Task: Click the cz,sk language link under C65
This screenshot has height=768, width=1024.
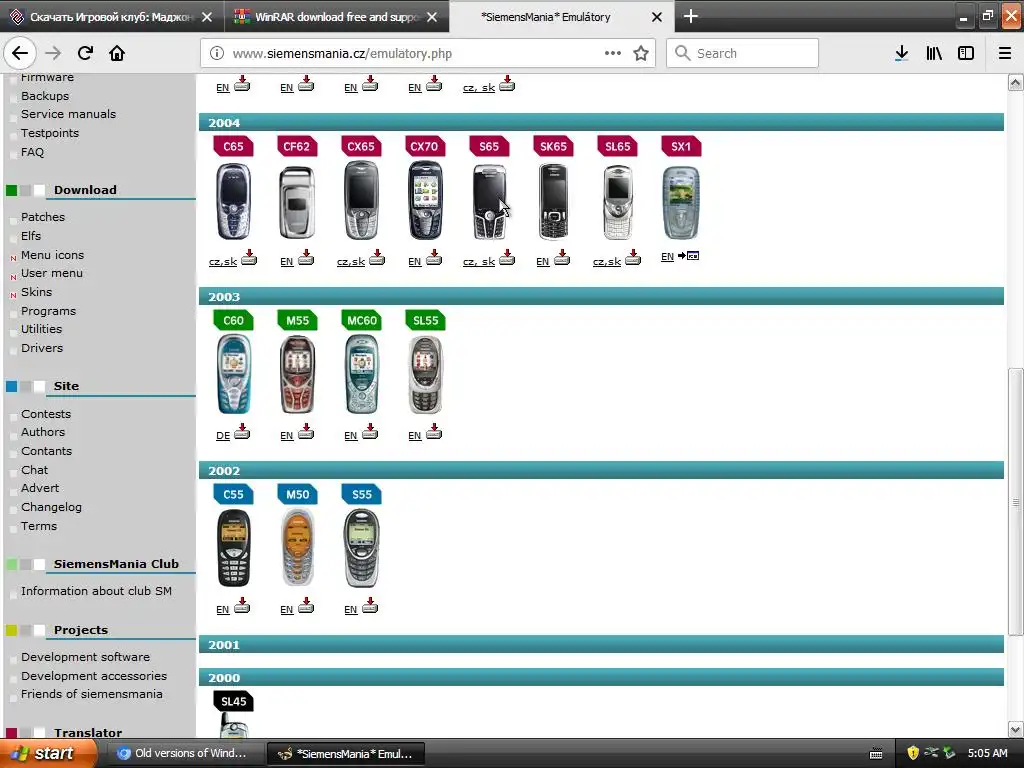Action: coord(223,261)
